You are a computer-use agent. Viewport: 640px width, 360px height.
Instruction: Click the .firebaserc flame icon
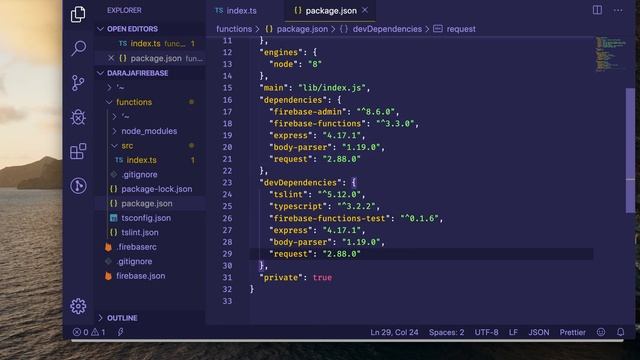108,247
